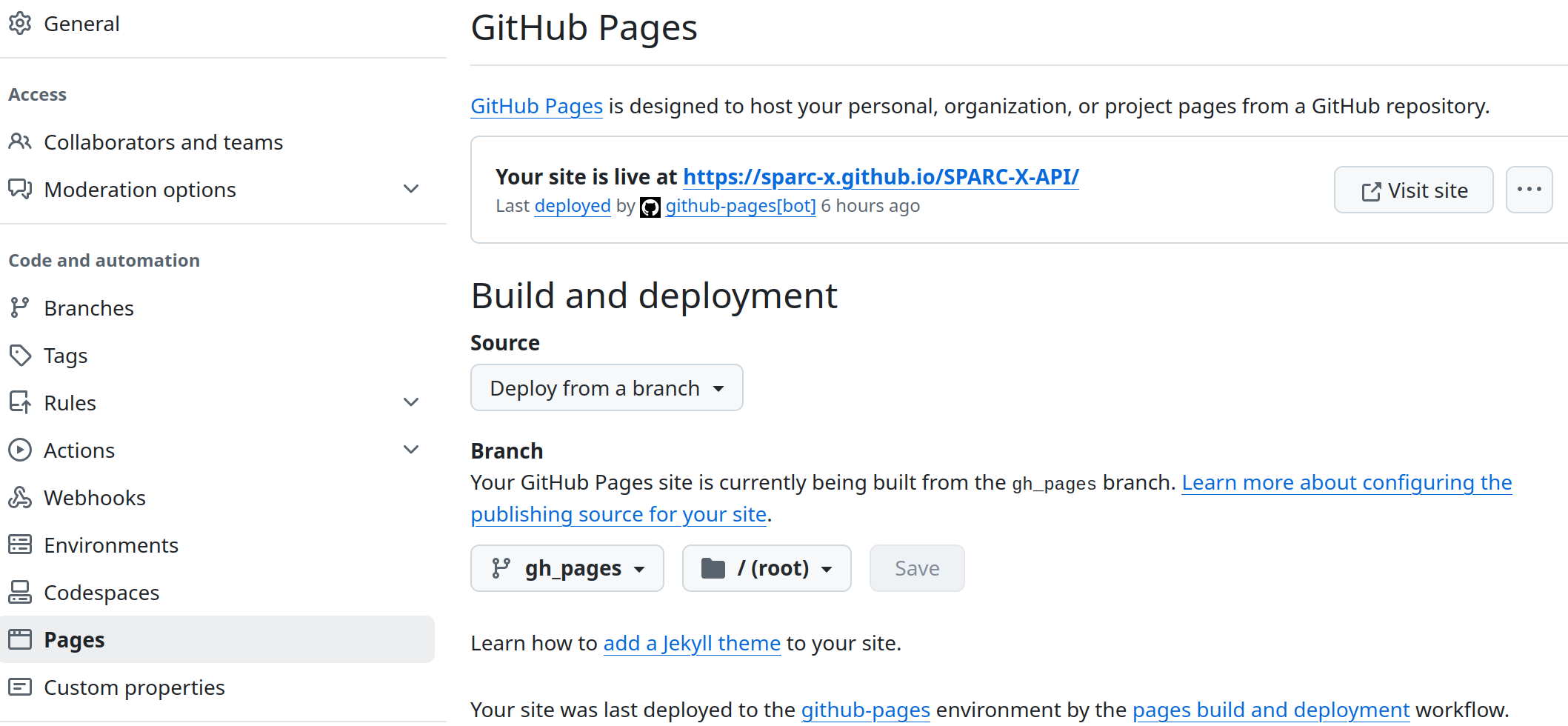The width and height of the screenshot is (1568, 726).
Task: Open Tags settings
Action: (x=66, y=356)
